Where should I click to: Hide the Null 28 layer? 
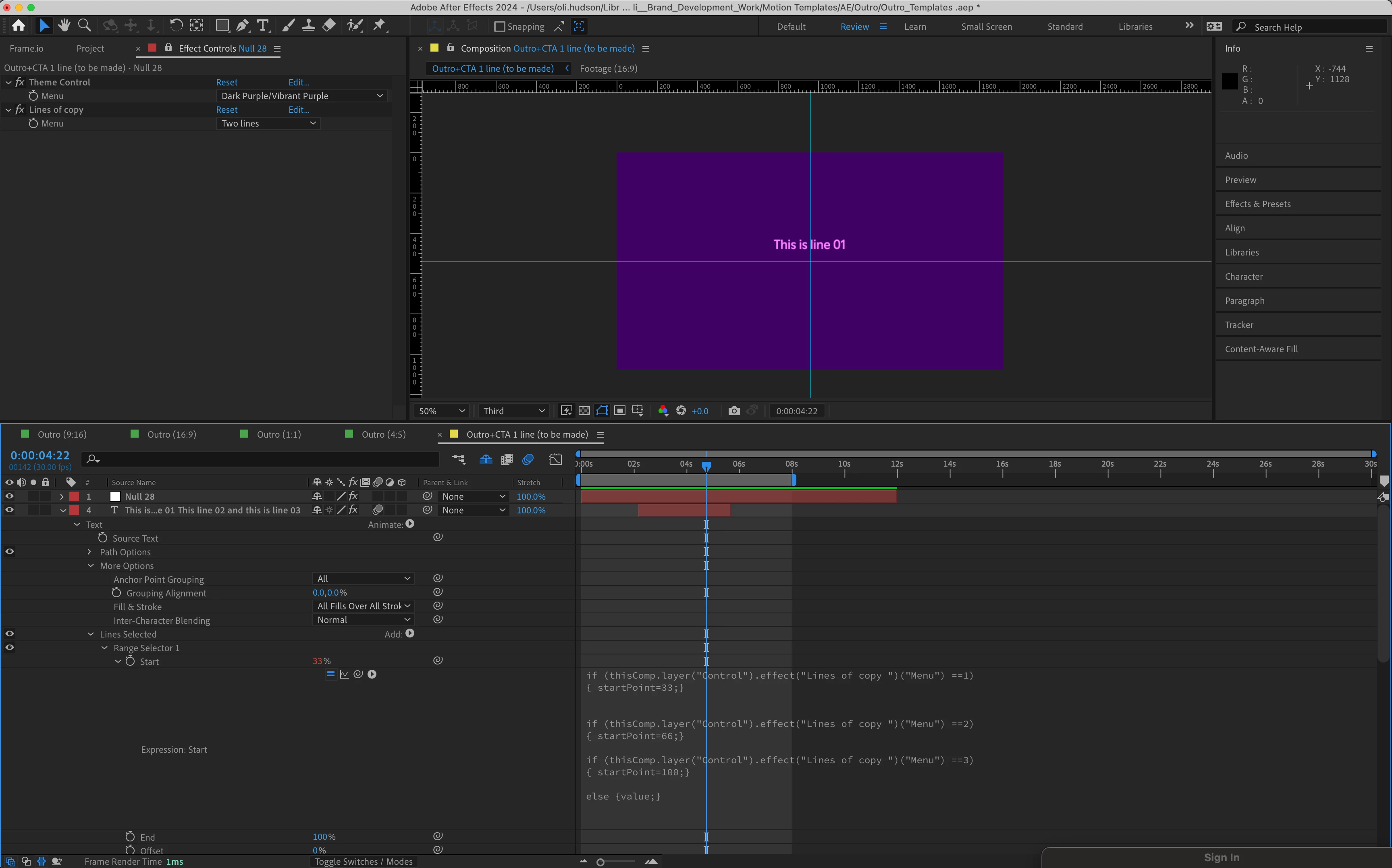coord(9,496)
